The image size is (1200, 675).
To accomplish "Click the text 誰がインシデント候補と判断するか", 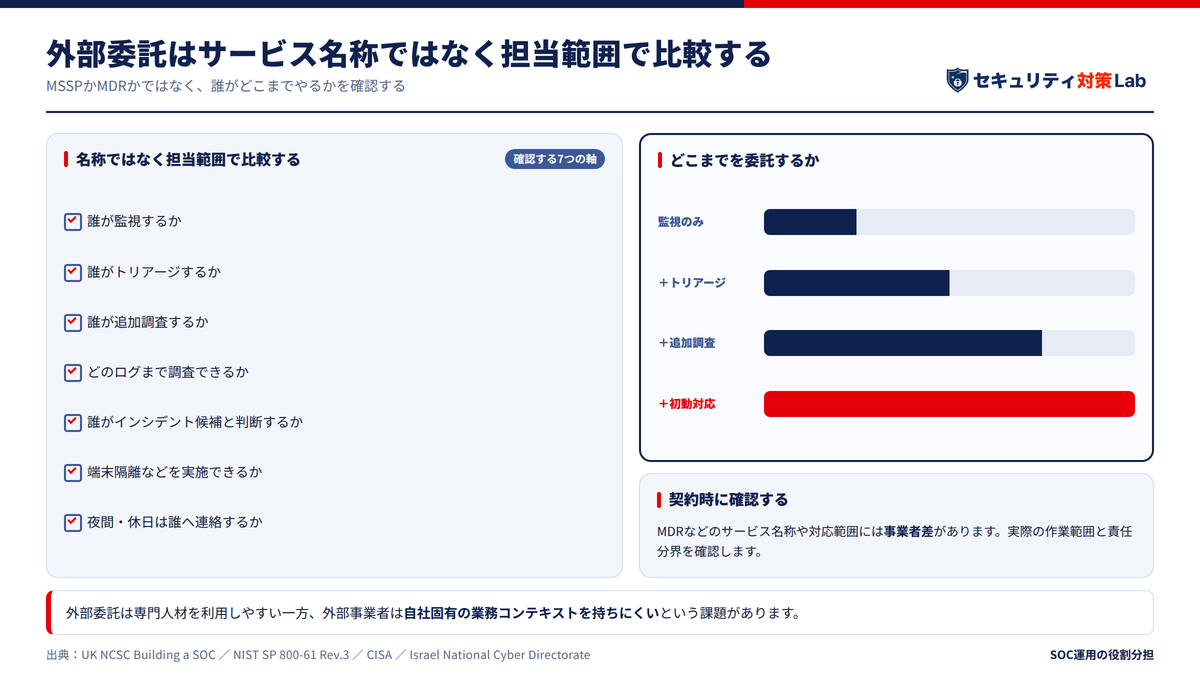I will pyautogui.click(x=194, y=422).
